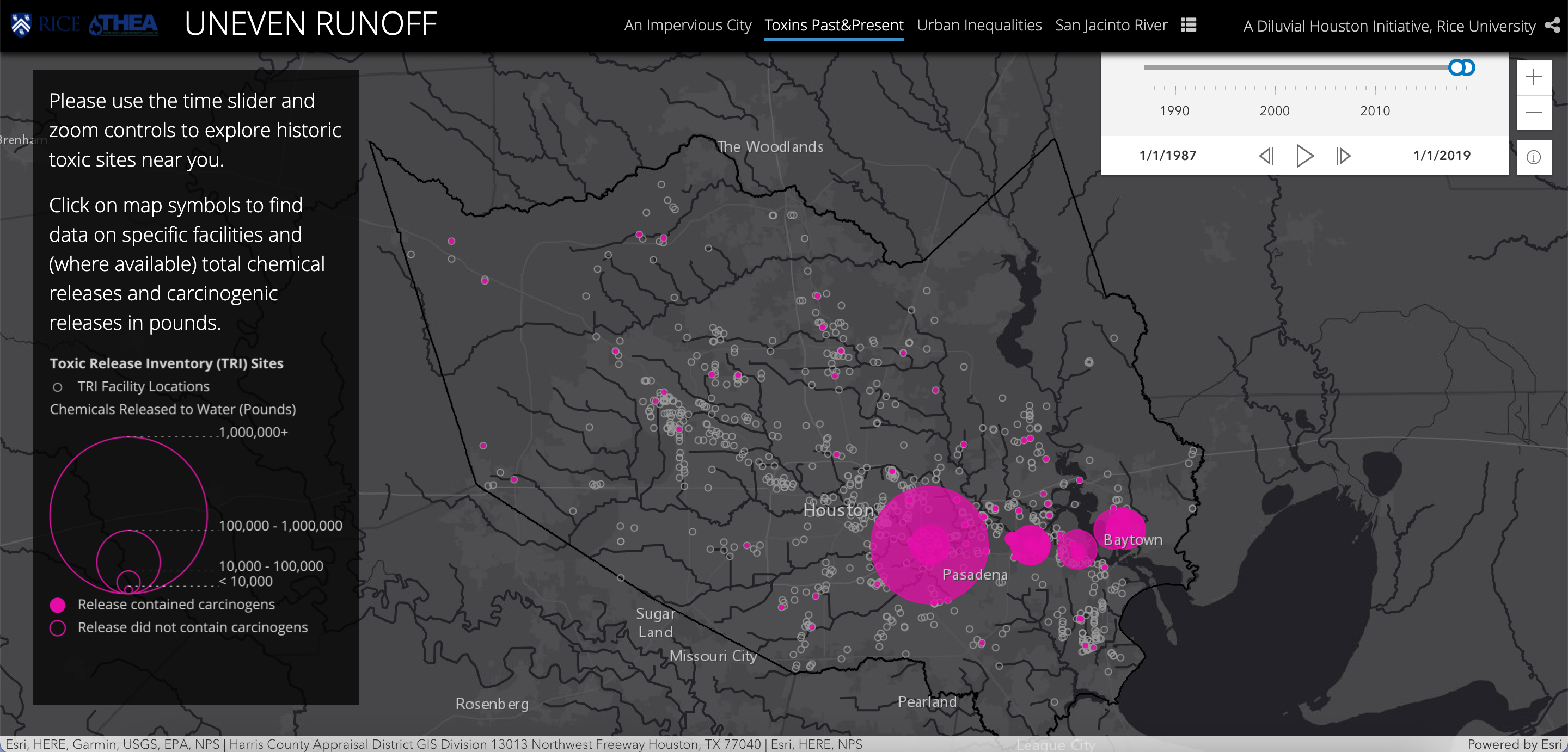Click the Chemicals Released to Water (Pounds) label
This screenshot has width=1568, height=752.
173,409
